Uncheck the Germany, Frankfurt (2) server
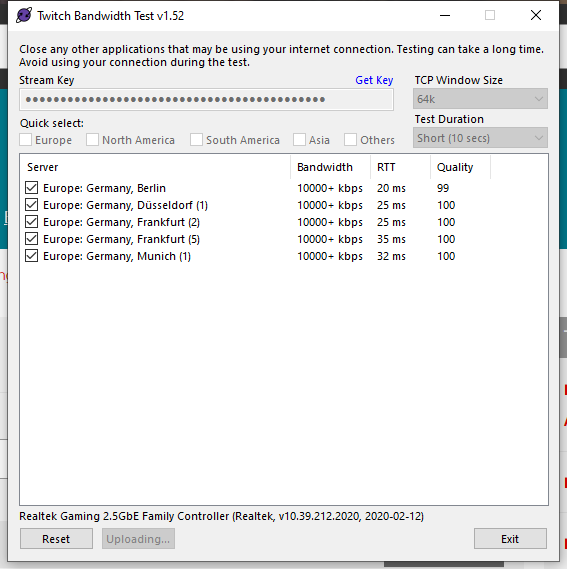This screenshot has width=567, height=569. (32, 222)
